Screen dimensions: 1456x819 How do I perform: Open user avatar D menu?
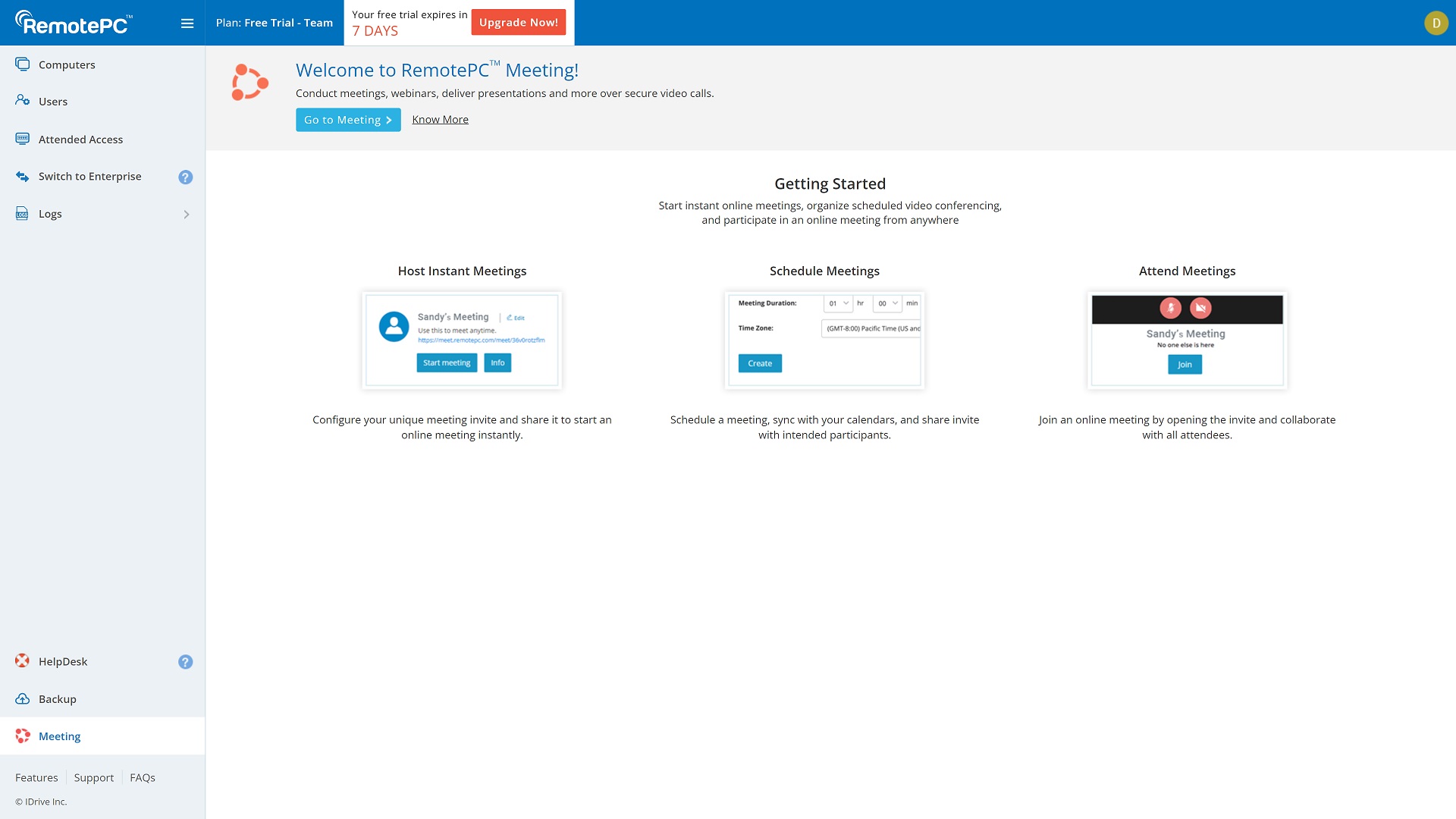coord(1436,23)
